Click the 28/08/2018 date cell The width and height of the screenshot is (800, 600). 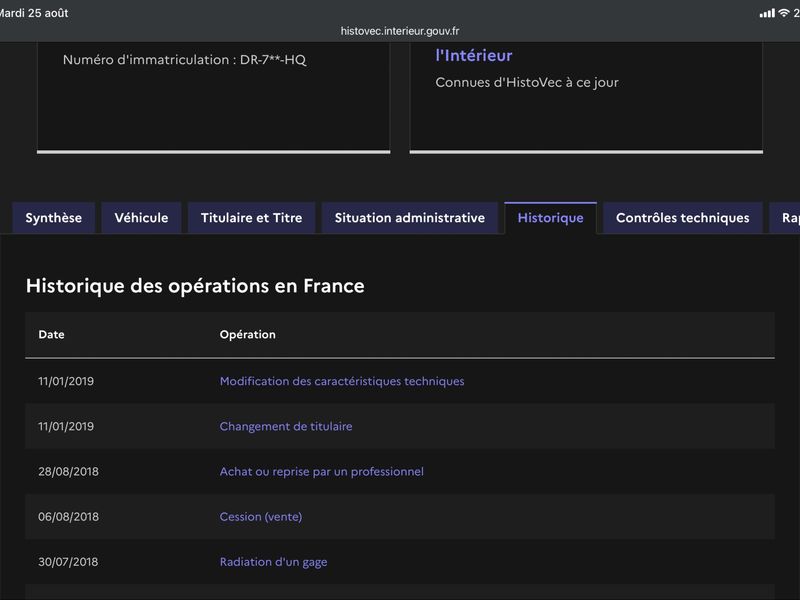click(x=68, y=471)
